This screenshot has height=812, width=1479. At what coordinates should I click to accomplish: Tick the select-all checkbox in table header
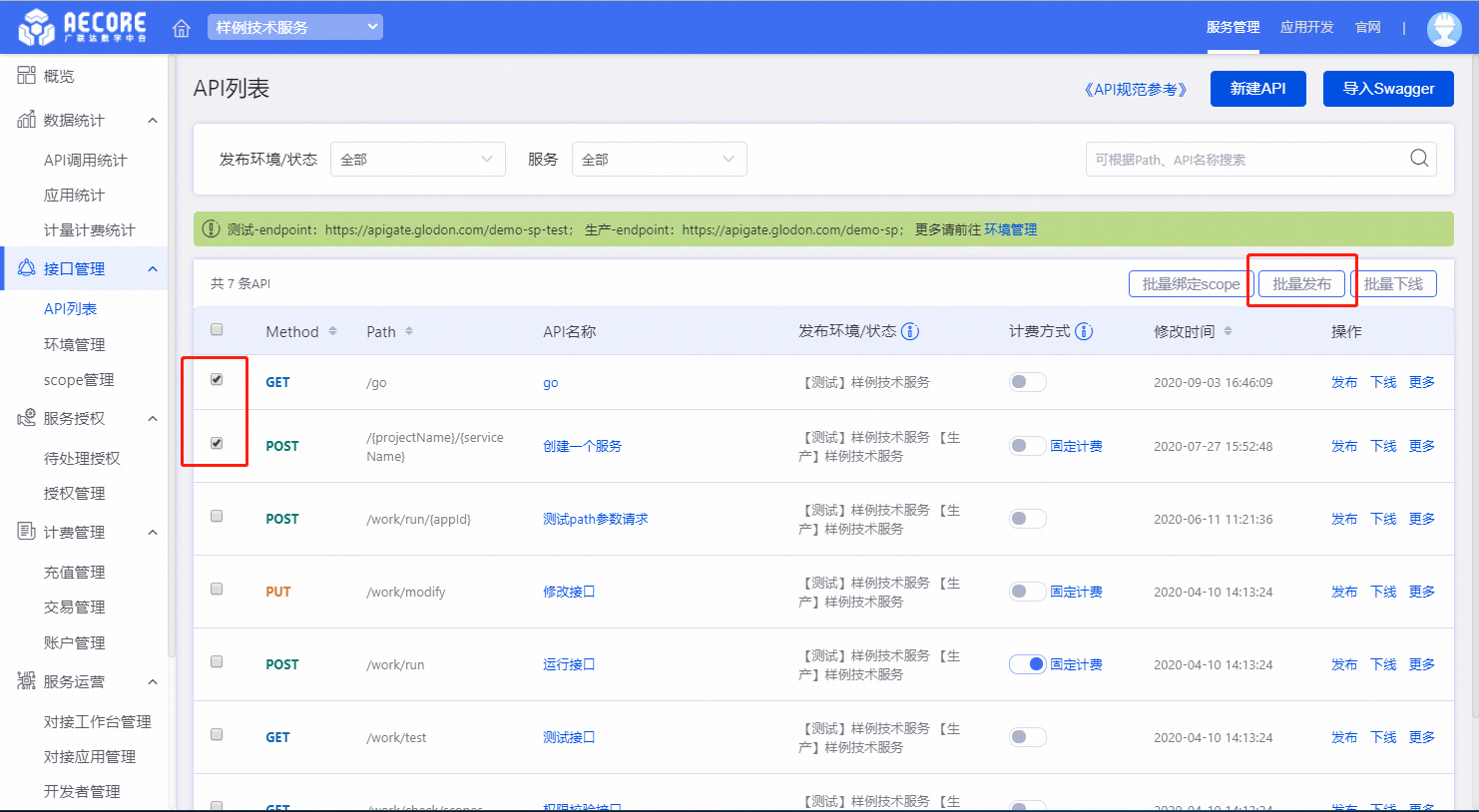[x=217, y=330]
